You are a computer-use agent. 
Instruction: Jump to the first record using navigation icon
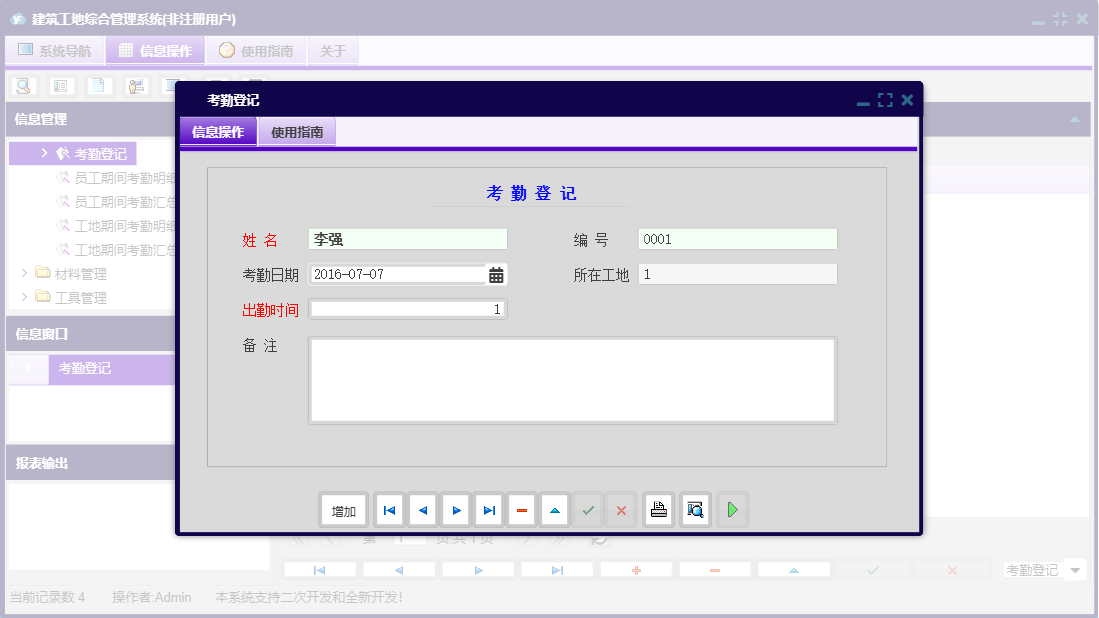pos(389,509)
